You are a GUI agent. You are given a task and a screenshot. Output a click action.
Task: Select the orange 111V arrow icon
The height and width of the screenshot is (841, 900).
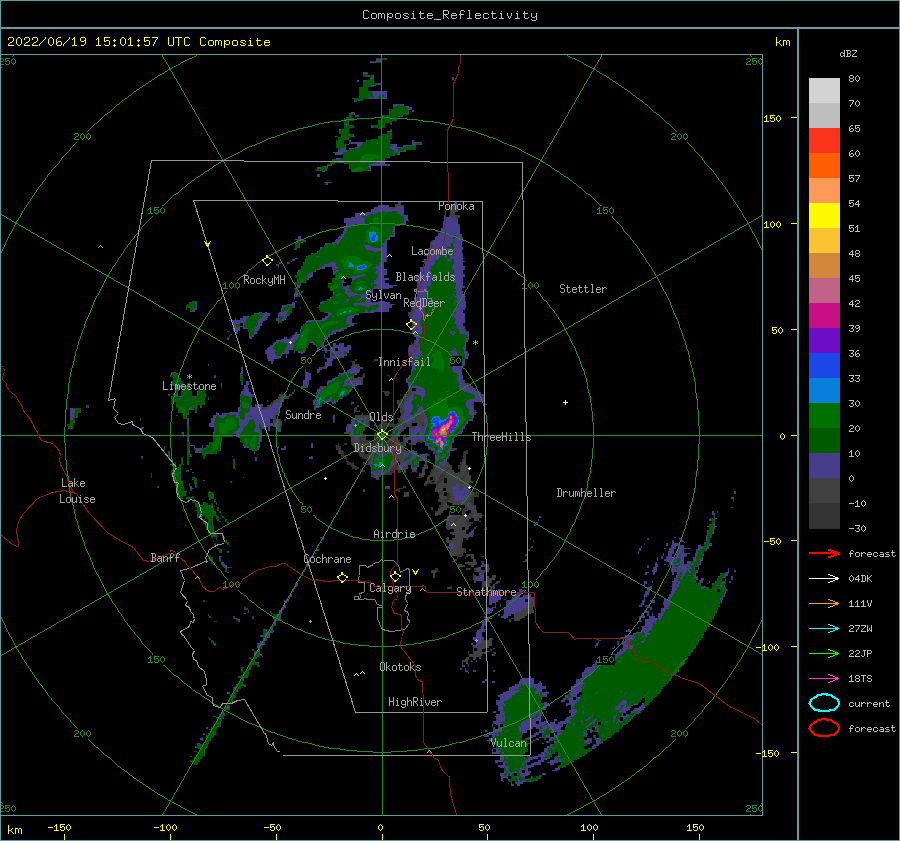click(x=824, y=603)
